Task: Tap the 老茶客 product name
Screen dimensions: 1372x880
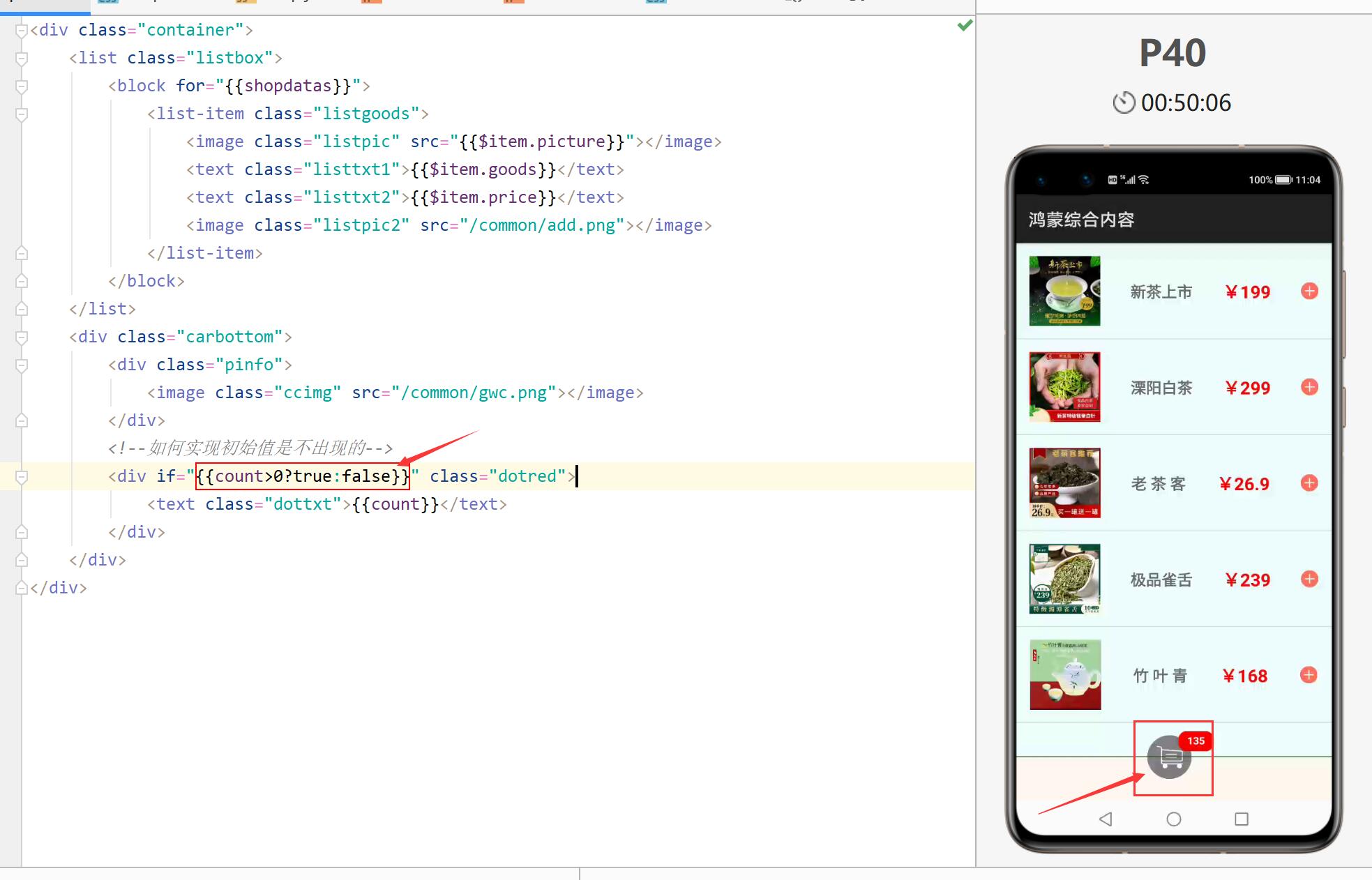Action: [1159, 484]
